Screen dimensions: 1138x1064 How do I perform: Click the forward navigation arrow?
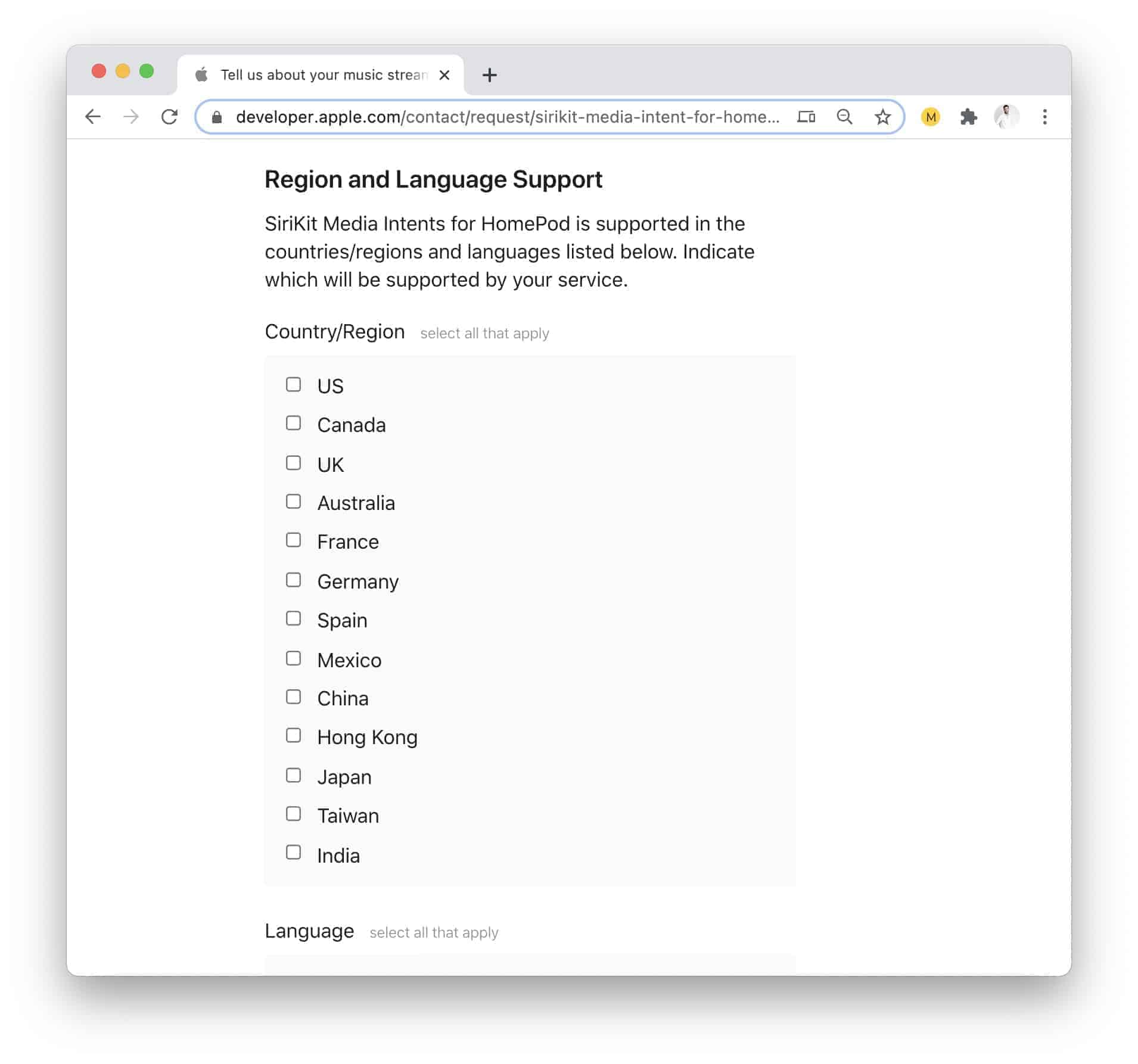point(131,117)
